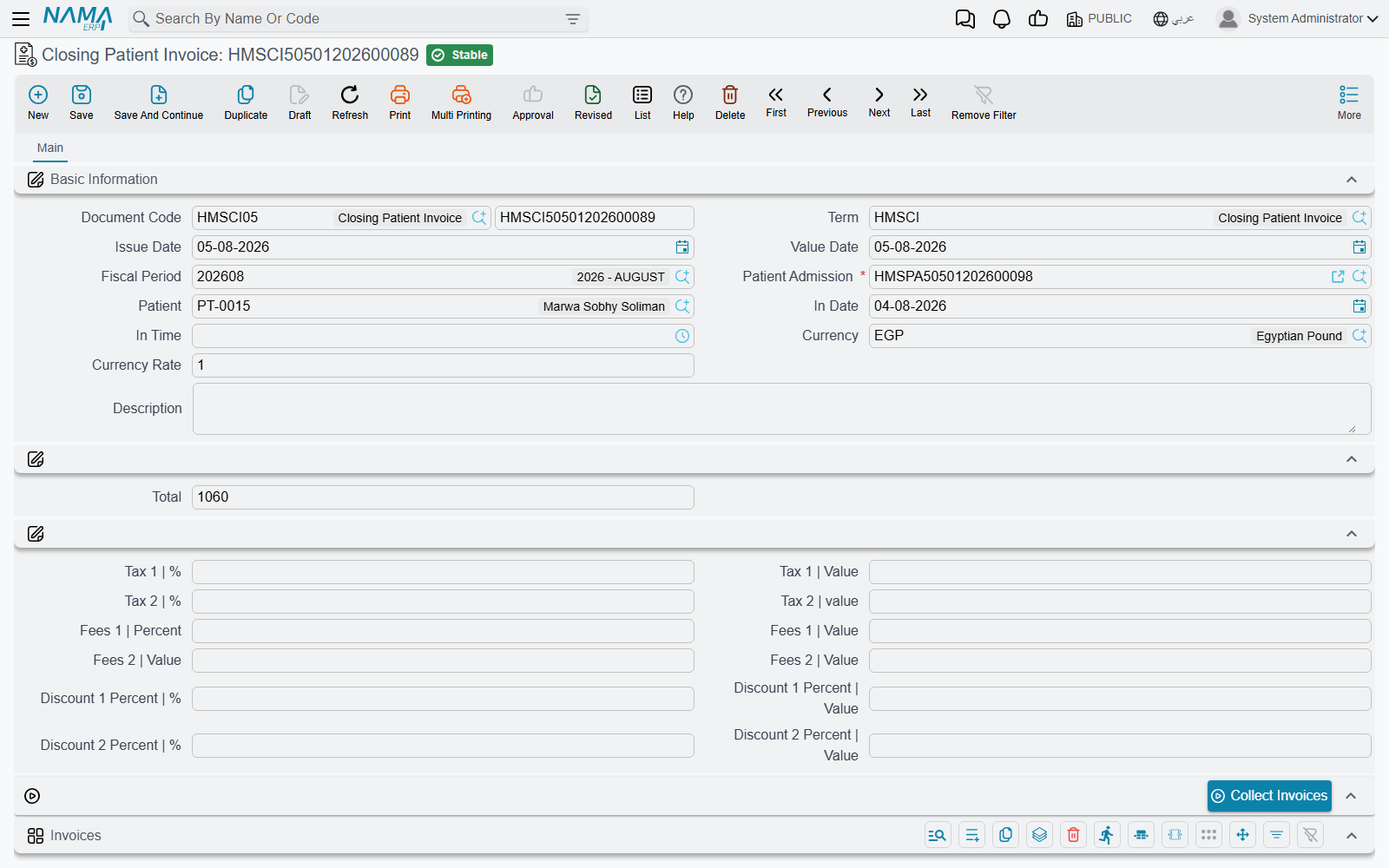Viewport: 1389px width, 868px height.
Task: Click the thumbs-up icon in header
Action: [1038, 18]
